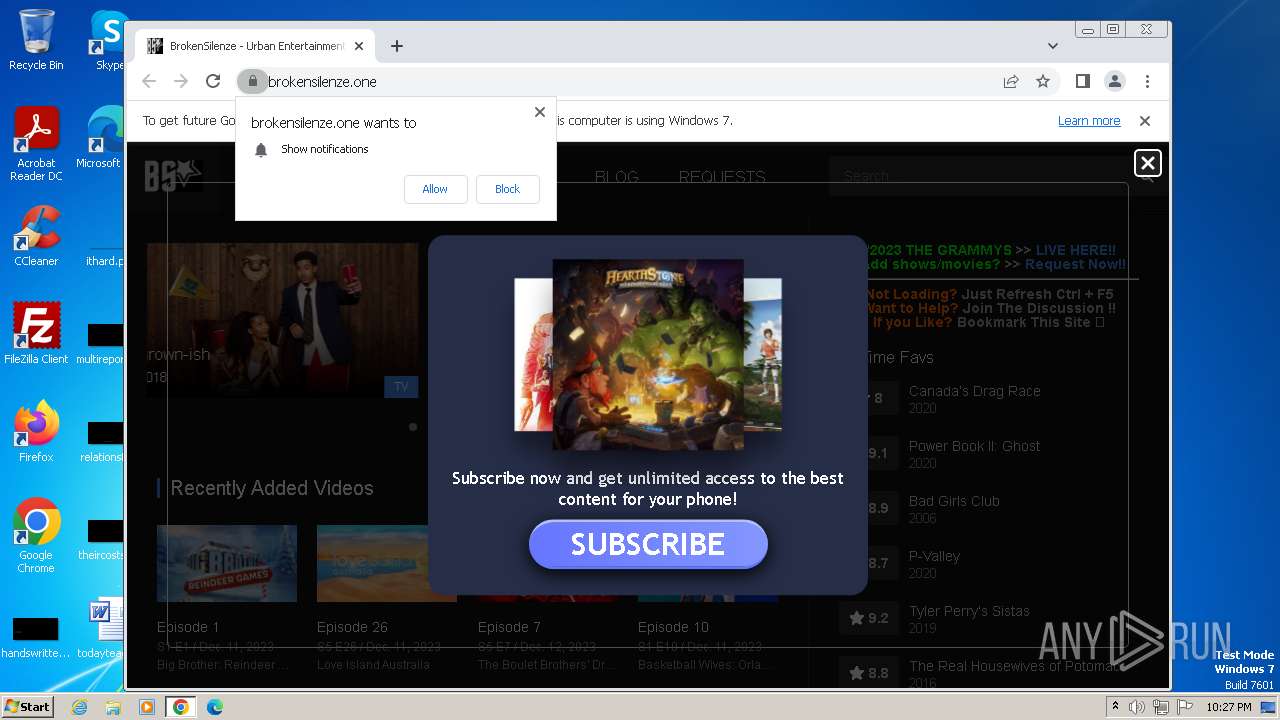Image resolution: width=1280 pixels, height=720 pixels.
Task: Click the Hearthstone game image
Action: click(x=648, y=355)
